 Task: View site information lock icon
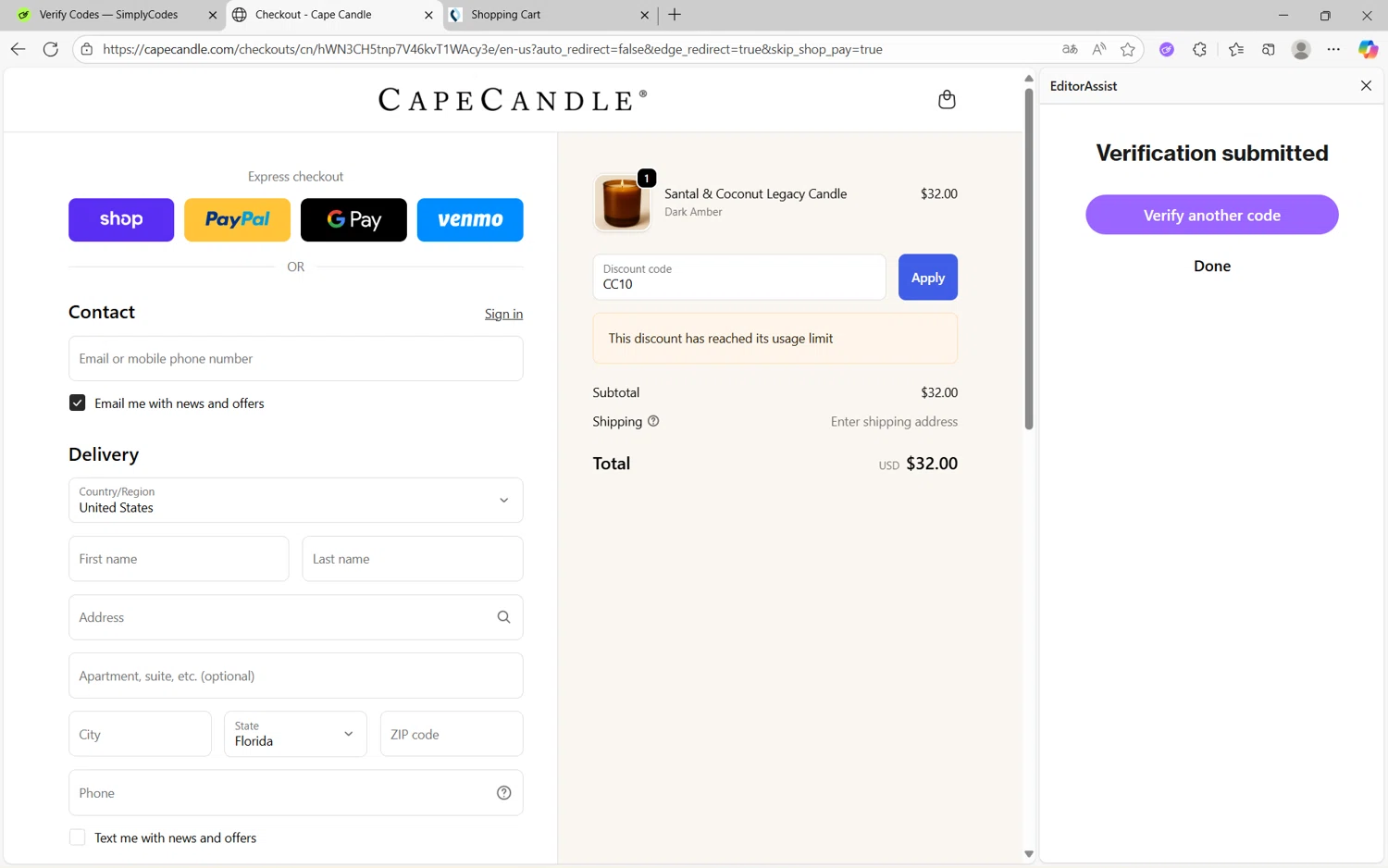pos(87,49)
